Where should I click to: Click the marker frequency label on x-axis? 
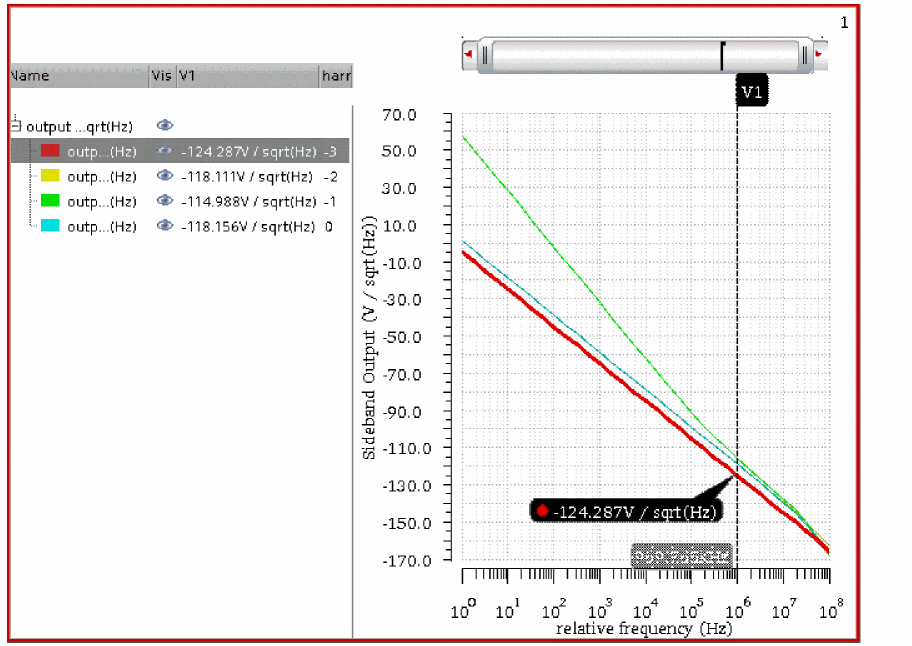pos(682,556)
